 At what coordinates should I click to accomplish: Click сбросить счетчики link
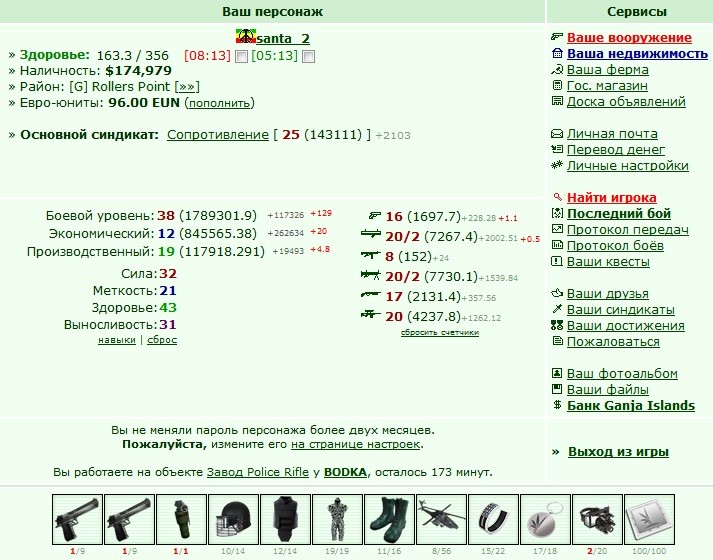pos(440,332)
